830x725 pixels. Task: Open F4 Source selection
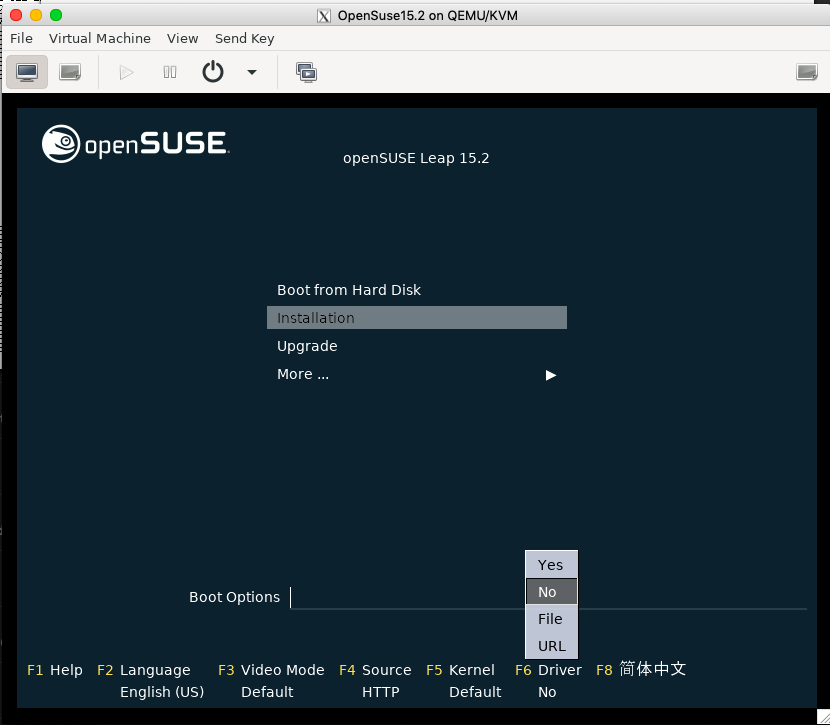[375, 670]
